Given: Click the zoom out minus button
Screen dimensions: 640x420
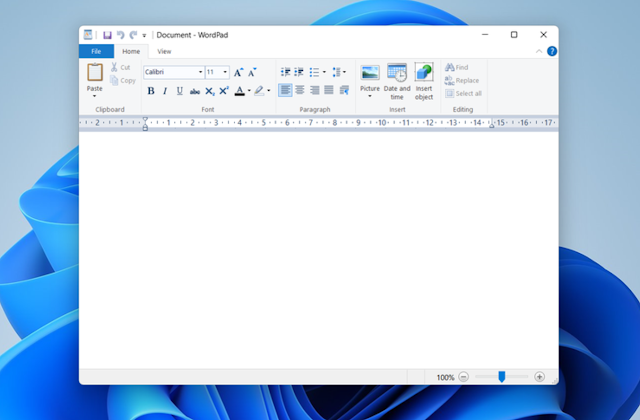Looking at the screenshot, I should 464,377.
